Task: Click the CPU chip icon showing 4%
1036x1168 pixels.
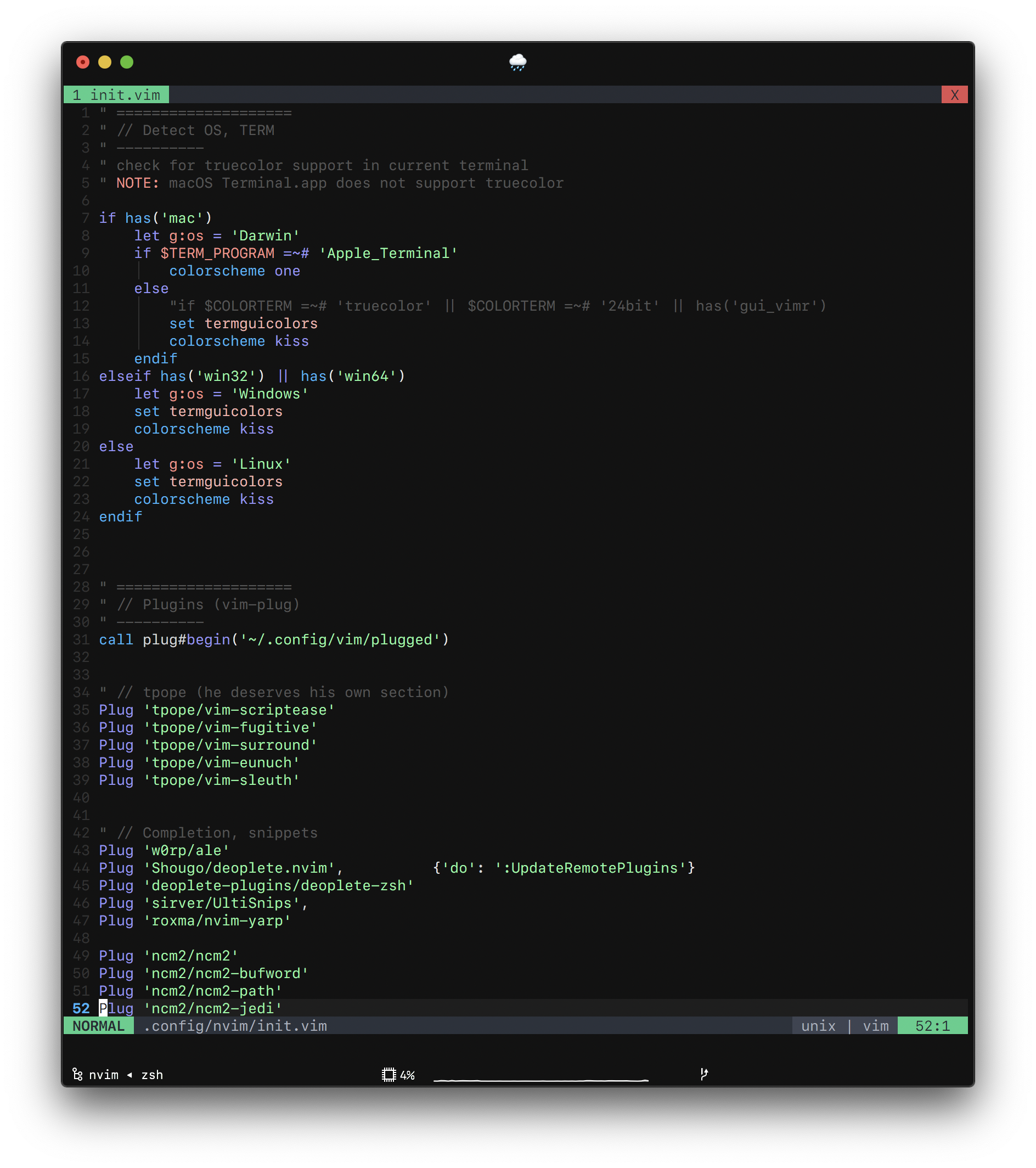Action: [x=388, y=1075]
